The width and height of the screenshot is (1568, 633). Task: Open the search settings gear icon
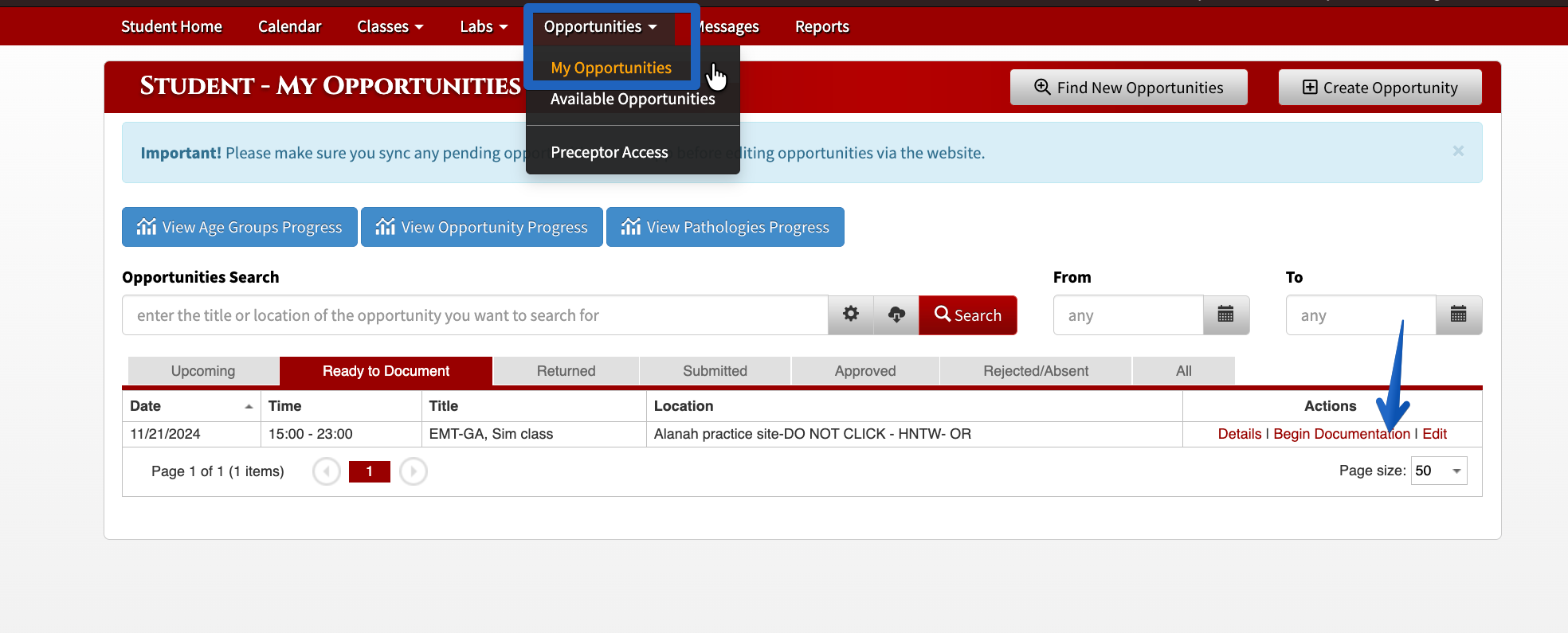click(x=851, y=315)
